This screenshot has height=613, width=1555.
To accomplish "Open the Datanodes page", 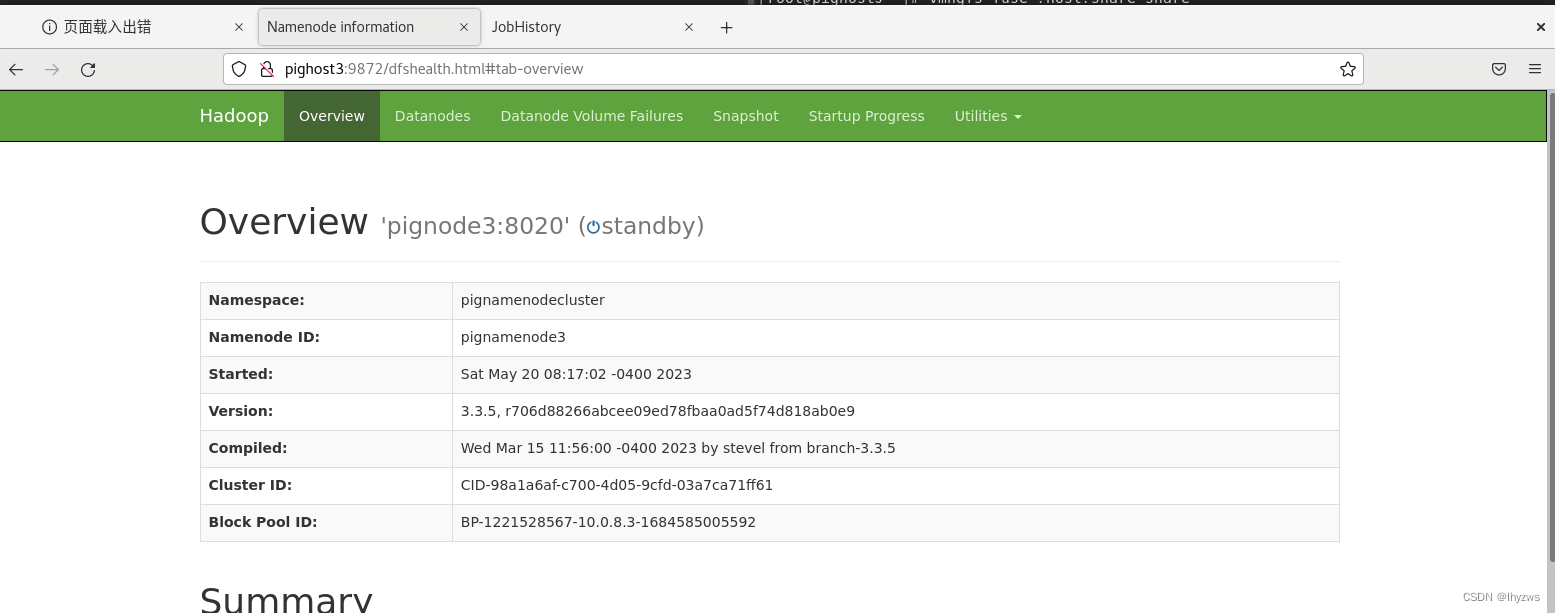I will click(432, 116).
